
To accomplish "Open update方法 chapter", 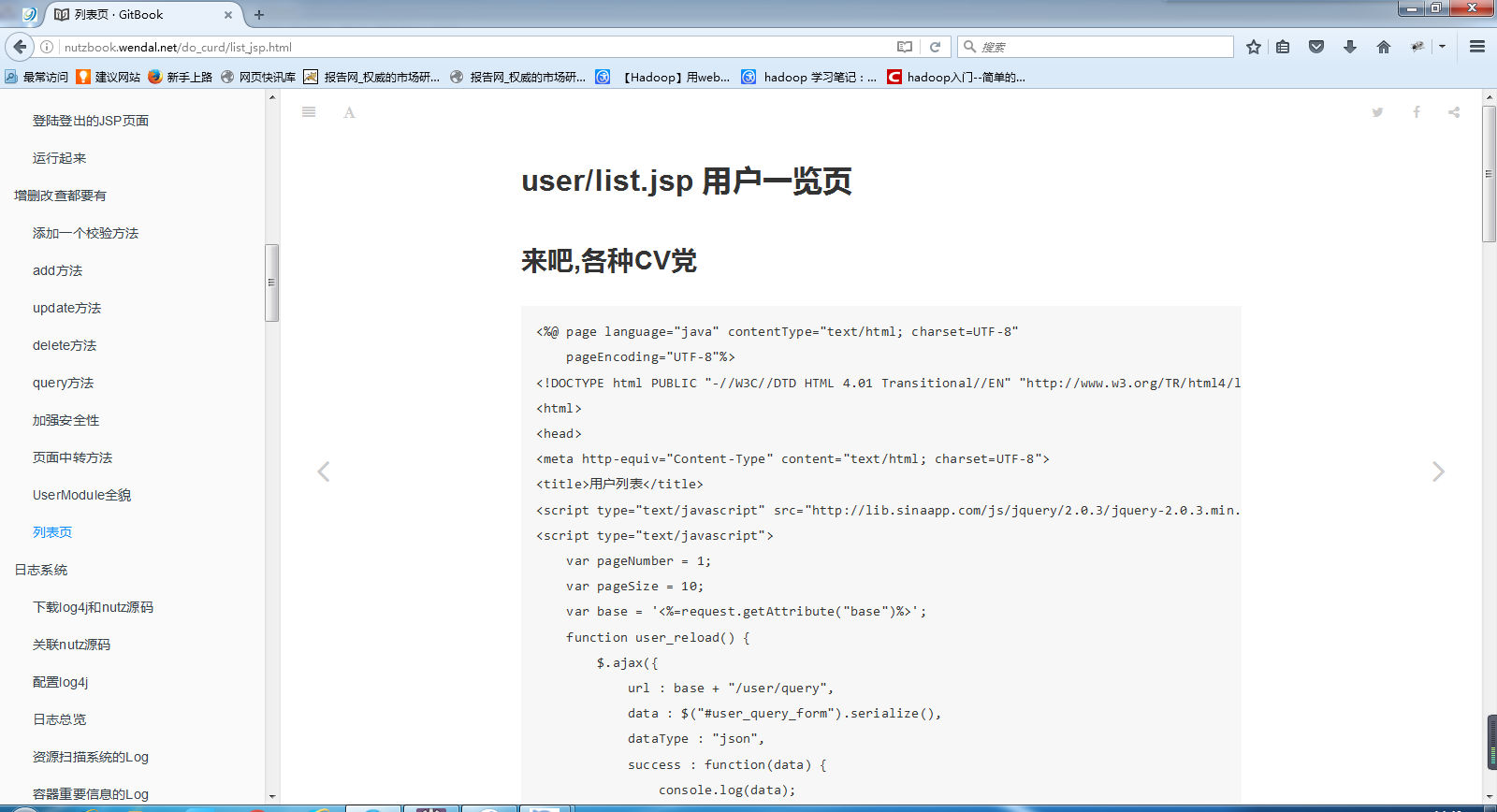I will [66, 308].
